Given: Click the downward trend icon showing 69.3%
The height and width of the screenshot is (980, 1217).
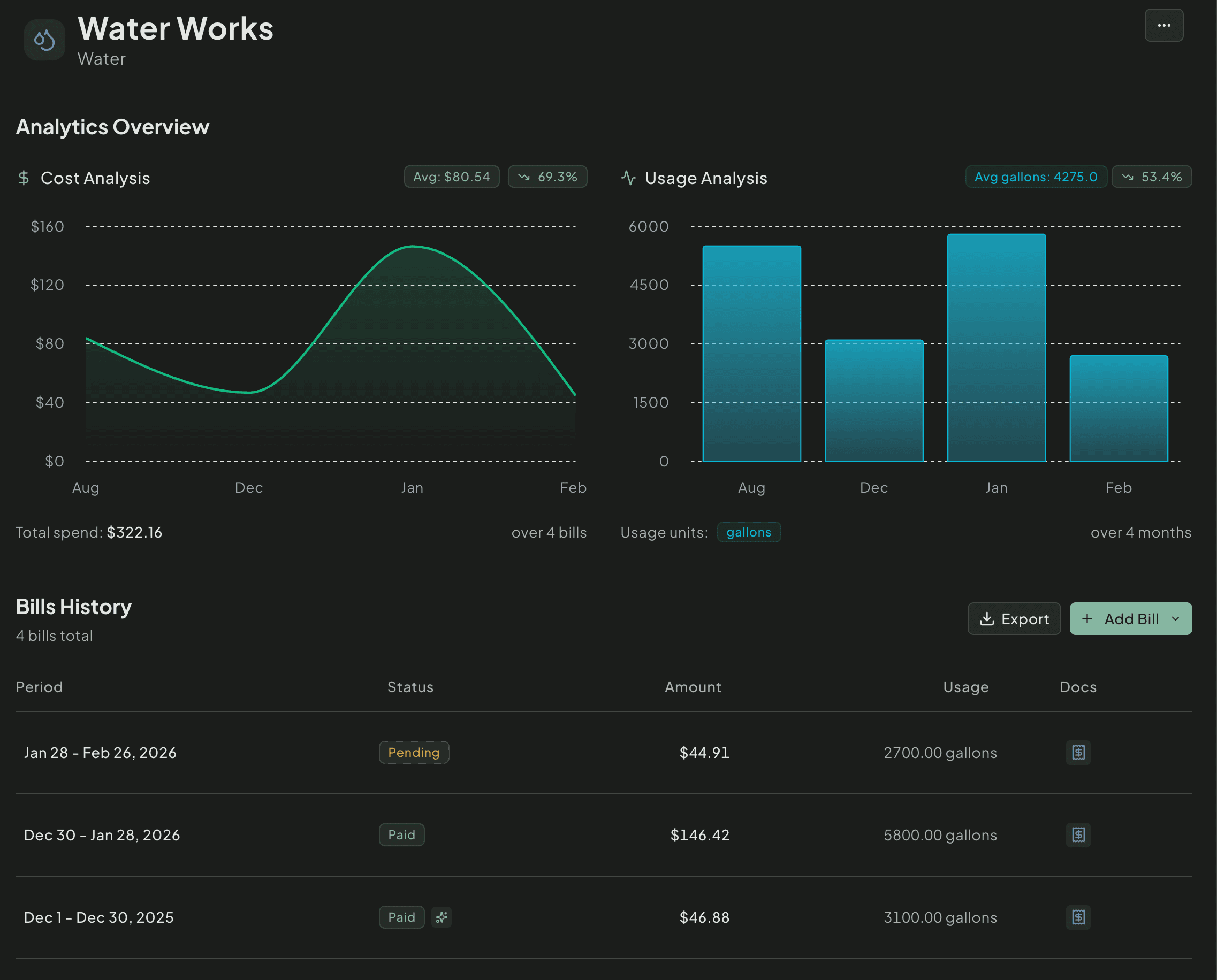Looking at the screenshot, I should [525, 176].
